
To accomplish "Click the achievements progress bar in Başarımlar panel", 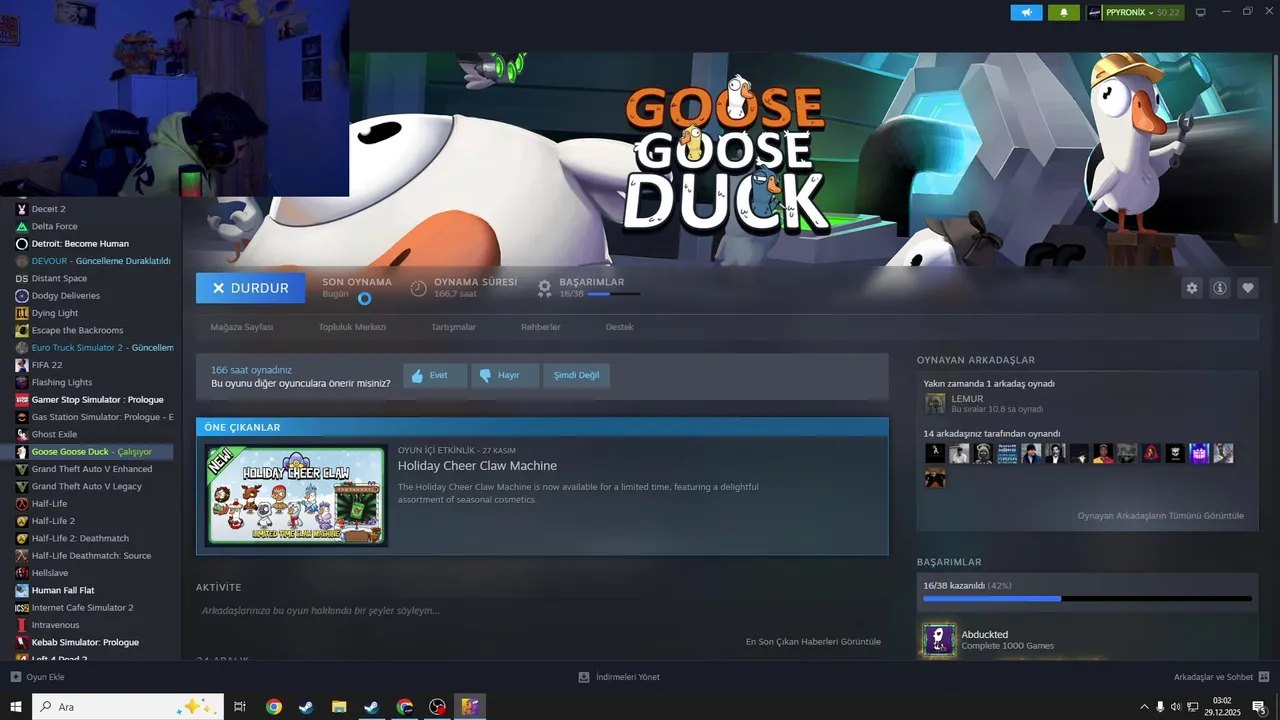I will [1087, 598].
